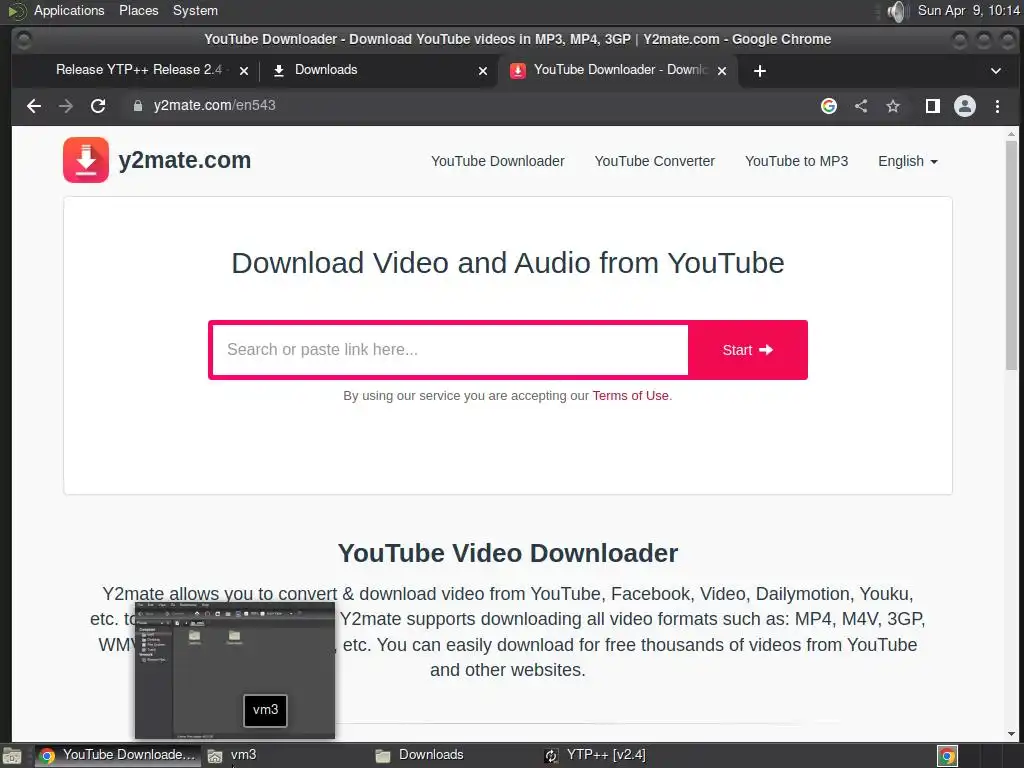Click the Download Video and Audio heading
This screenshot has width=1024, height=768.
click(x=508, y=263)
